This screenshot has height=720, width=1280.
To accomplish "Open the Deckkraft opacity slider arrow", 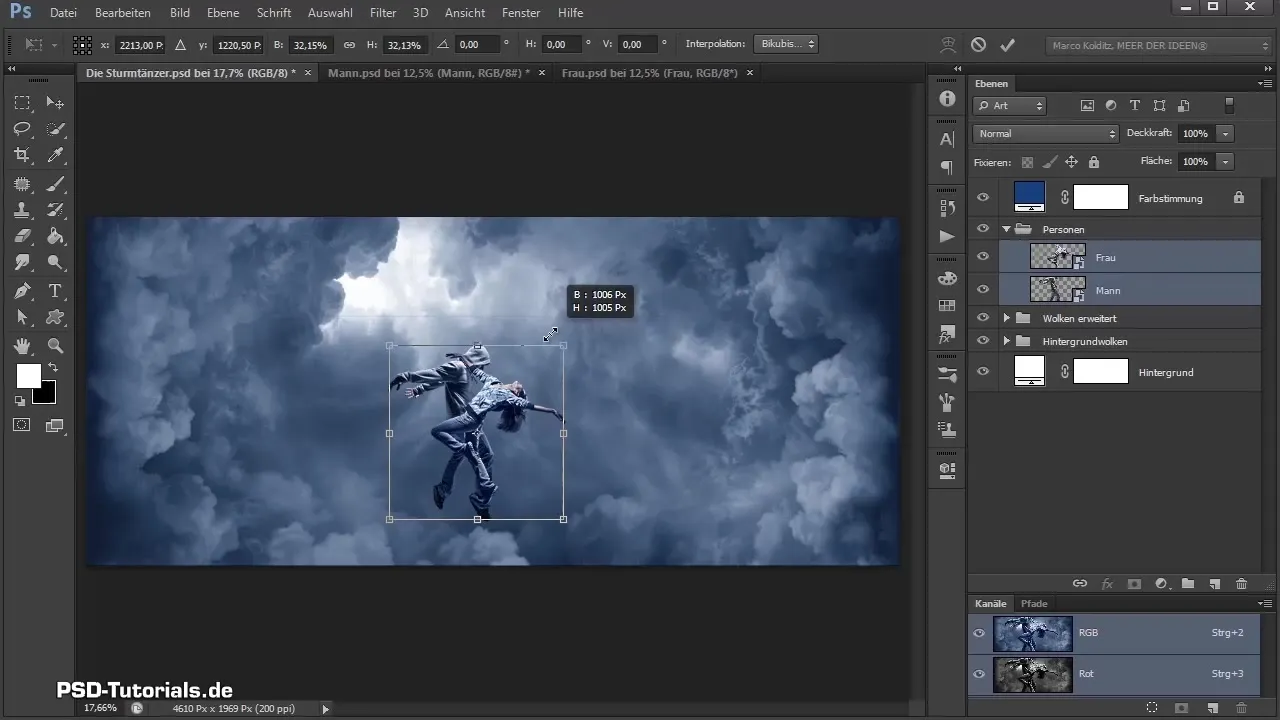I will (x=1225, y=133).
